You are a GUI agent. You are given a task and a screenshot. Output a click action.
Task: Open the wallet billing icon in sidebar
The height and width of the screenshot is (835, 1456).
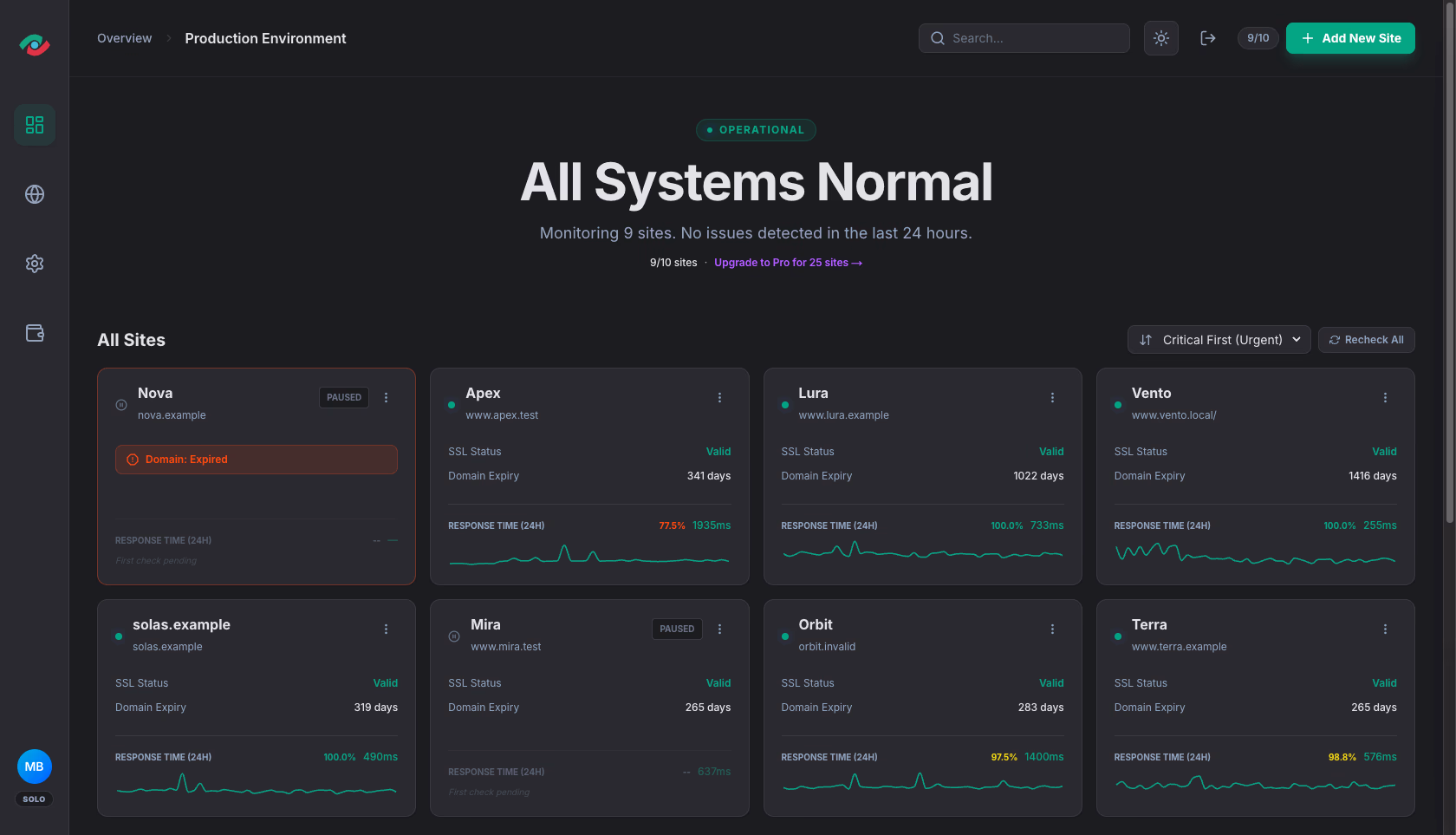(x=35, y=333)
